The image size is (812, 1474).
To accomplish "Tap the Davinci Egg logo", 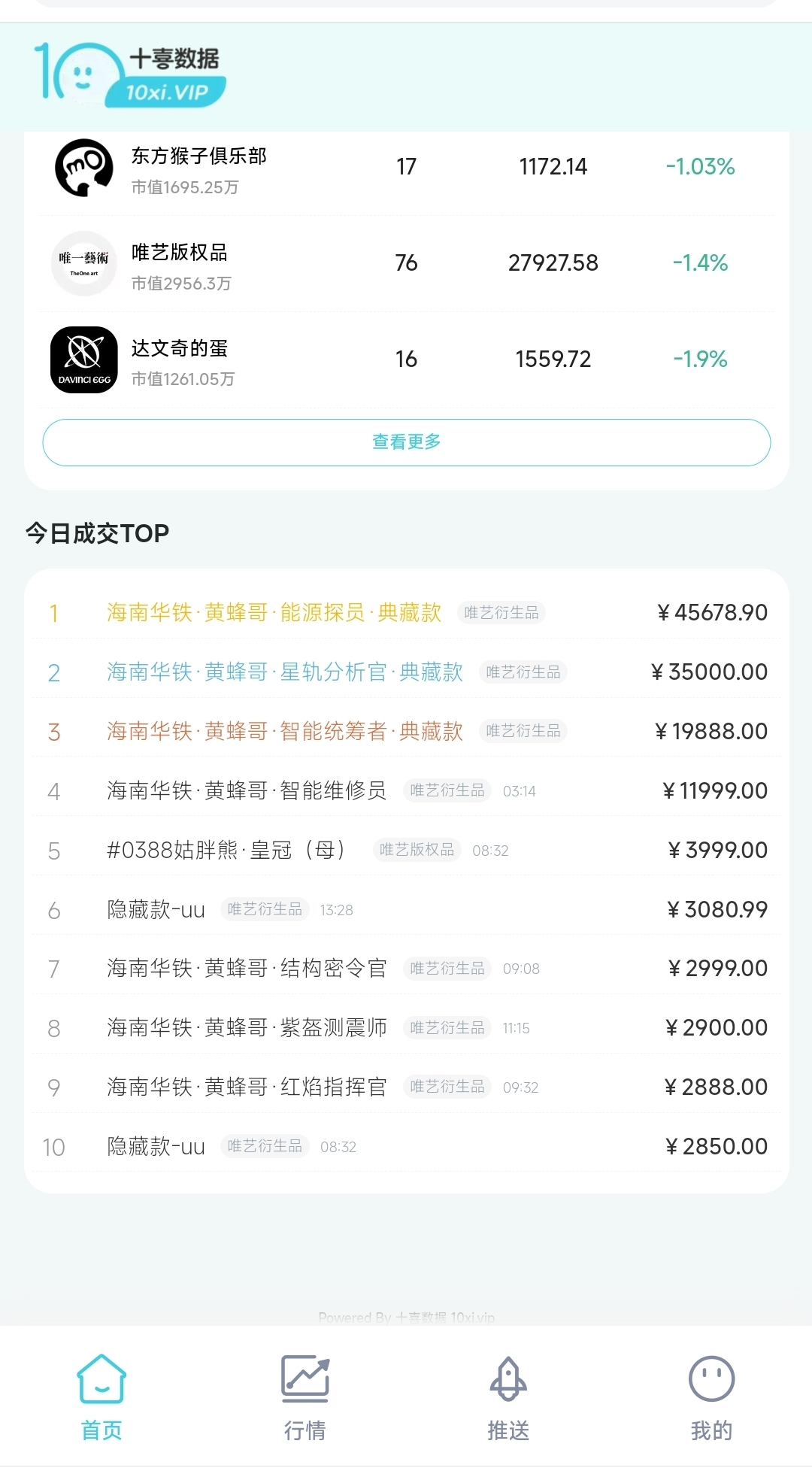I will [x=84, y=359].
